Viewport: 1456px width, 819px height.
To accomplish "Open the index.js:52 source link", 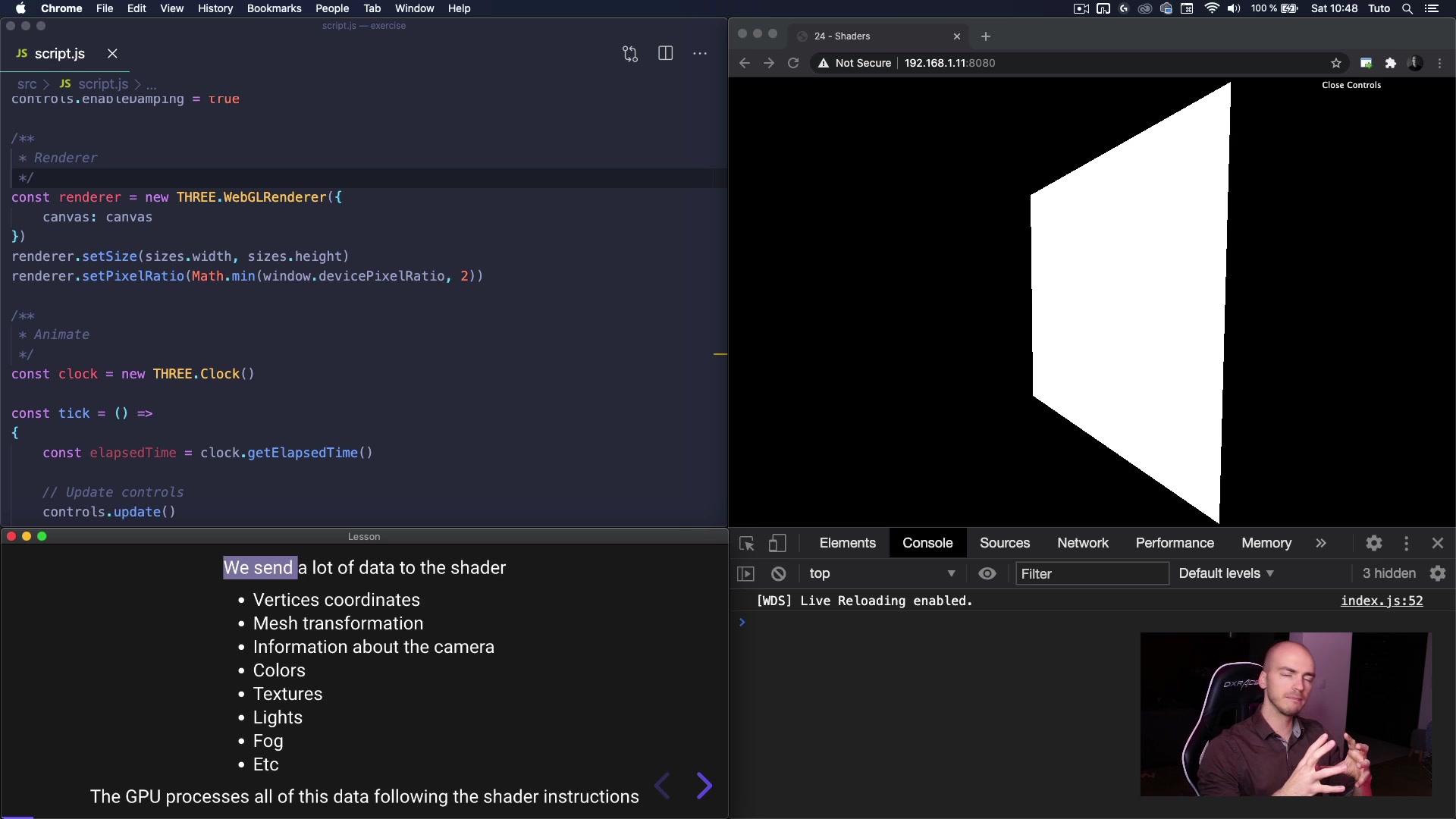I will (1381, 601).
